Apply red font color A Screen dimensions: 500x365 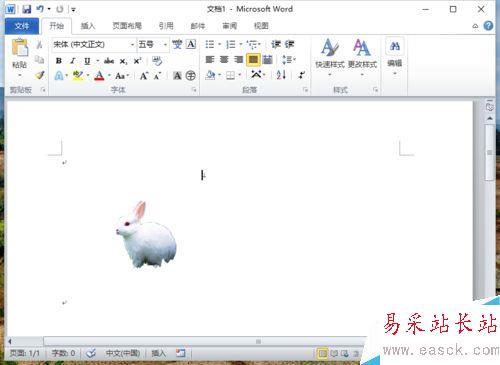tap(99, 76)
